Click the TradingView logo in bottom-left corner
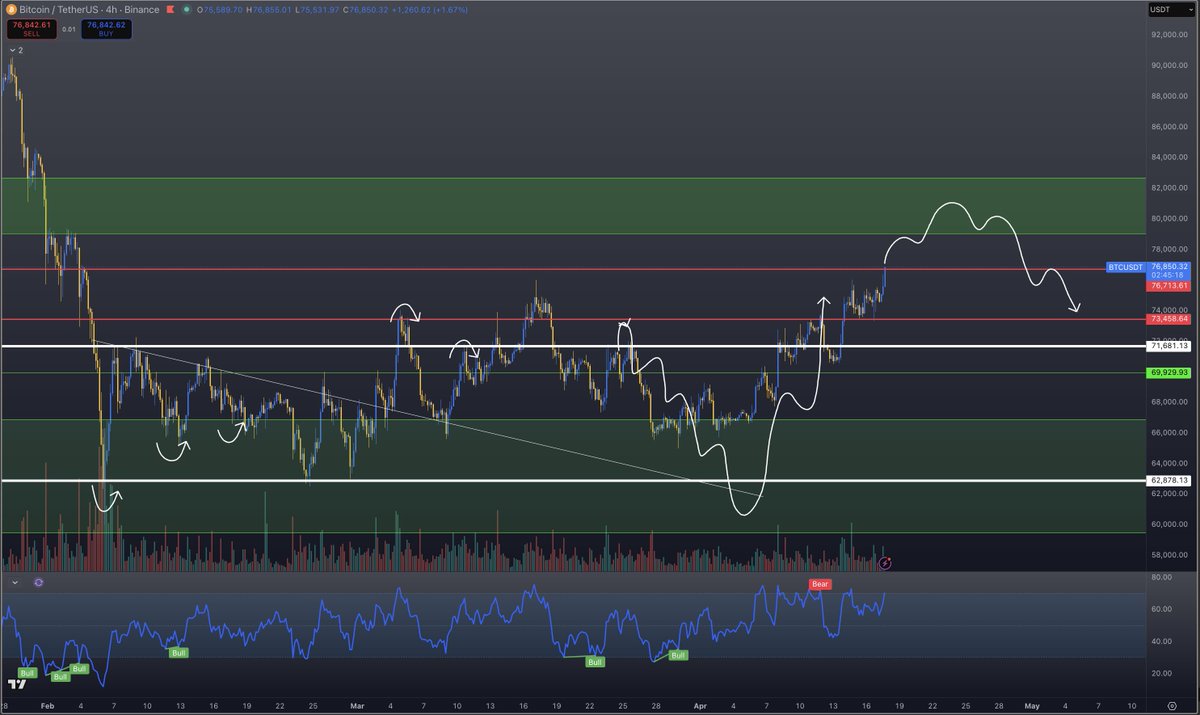This screenshot has width=1200, height=715. 16,685
